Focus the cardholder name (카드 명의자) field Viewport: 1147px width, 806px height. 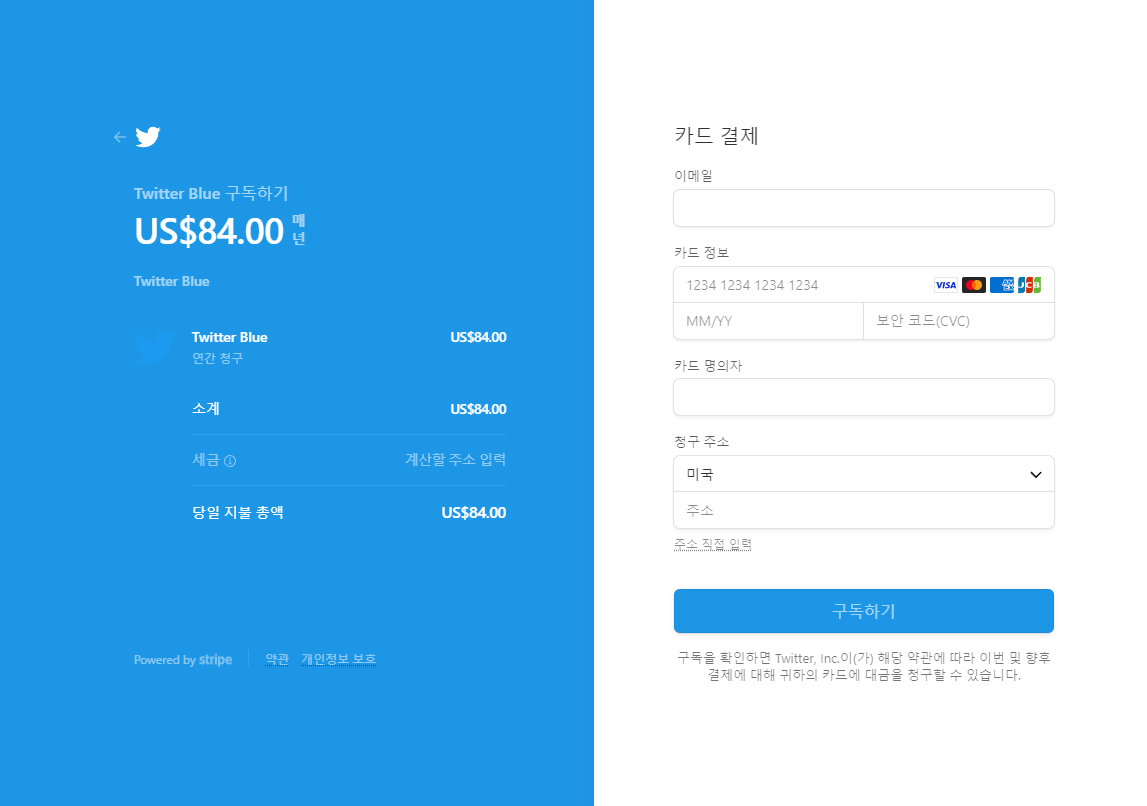click(863, 397)
